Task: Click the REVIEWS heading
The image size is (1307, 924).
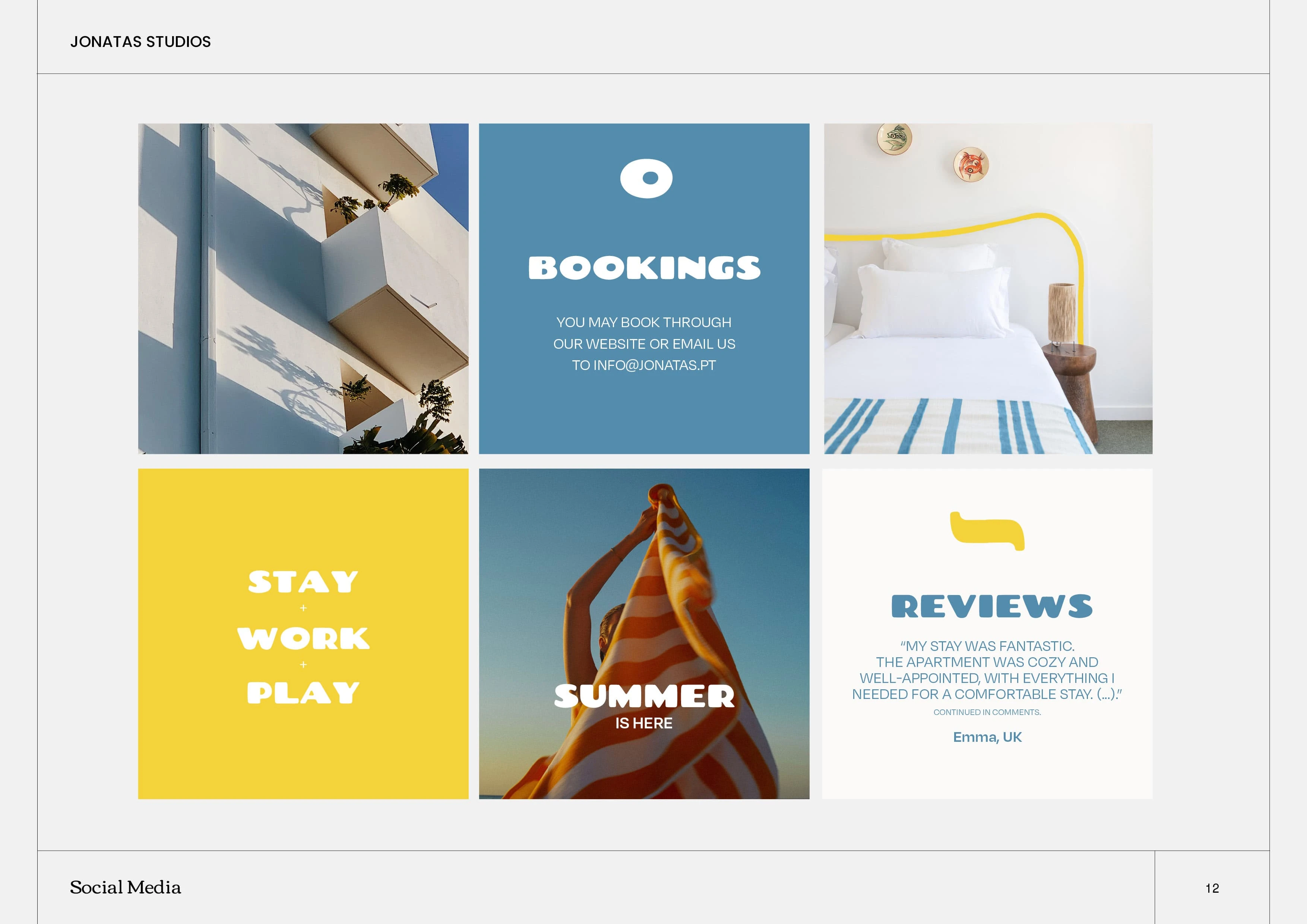Action: coord(992,606)
